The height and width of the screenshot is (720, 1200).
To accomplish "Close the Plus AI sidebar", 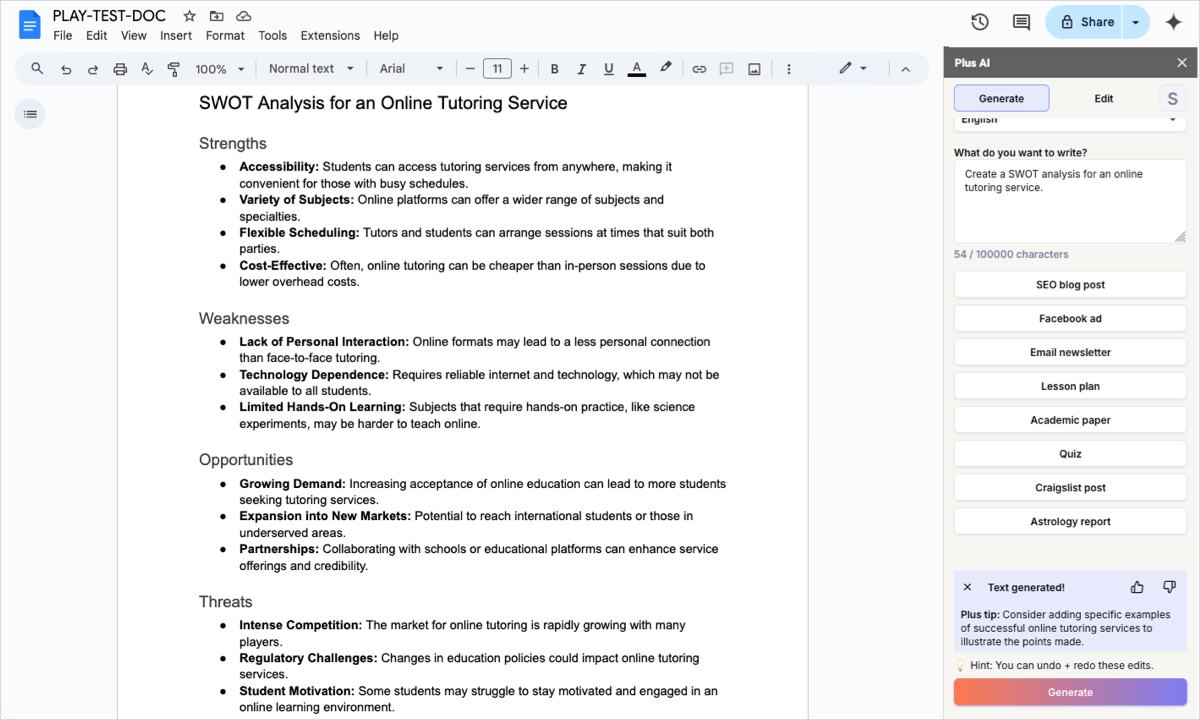I will click(x=1182, y=63).
